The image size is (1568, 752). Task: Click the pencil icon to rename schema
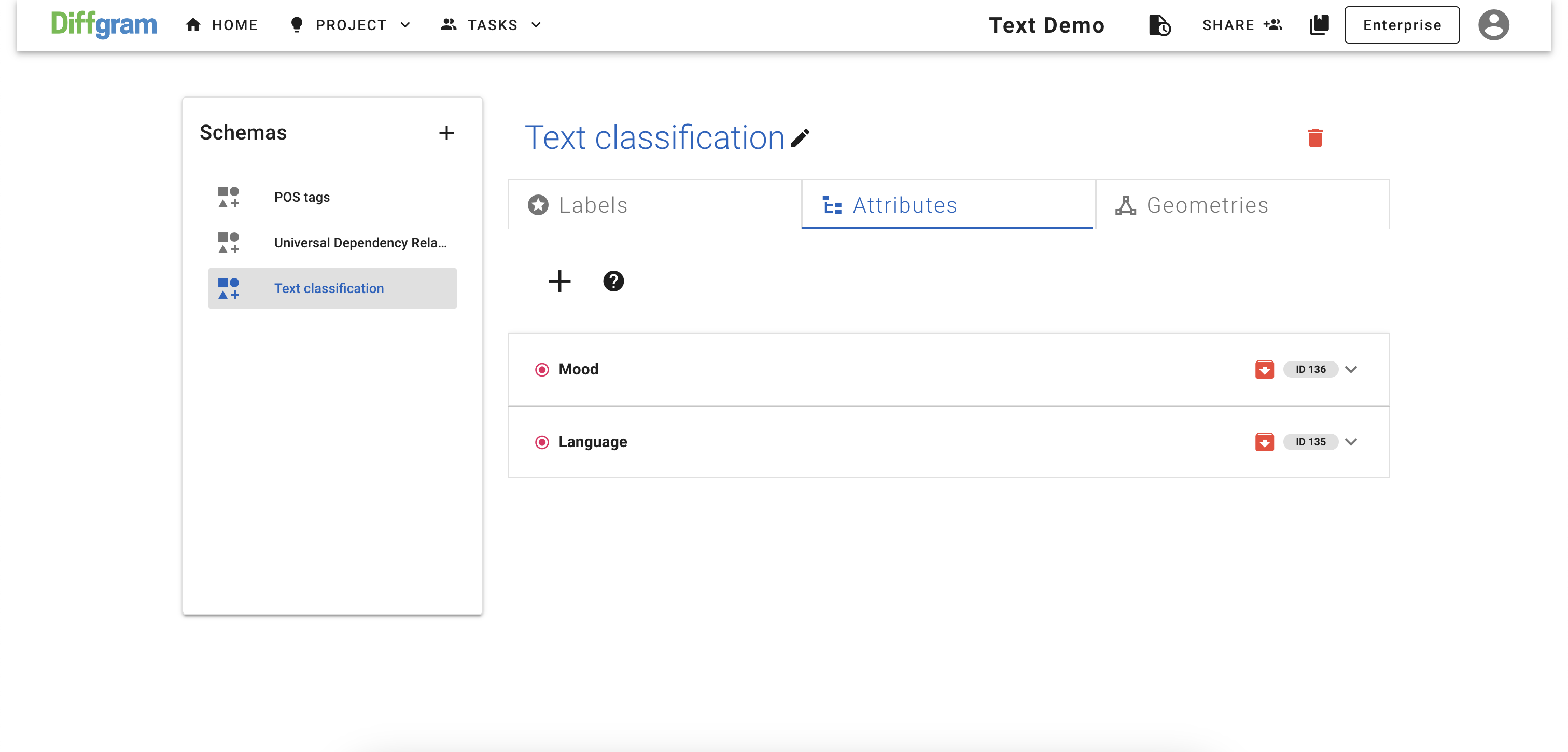(800, 138)
